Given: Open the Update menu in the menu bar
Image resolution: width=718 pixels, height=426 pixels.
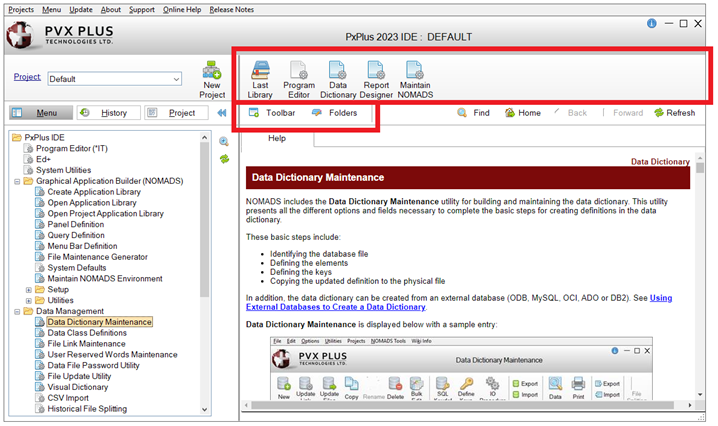Looking at the screenshot, I should tap(81, 9).
